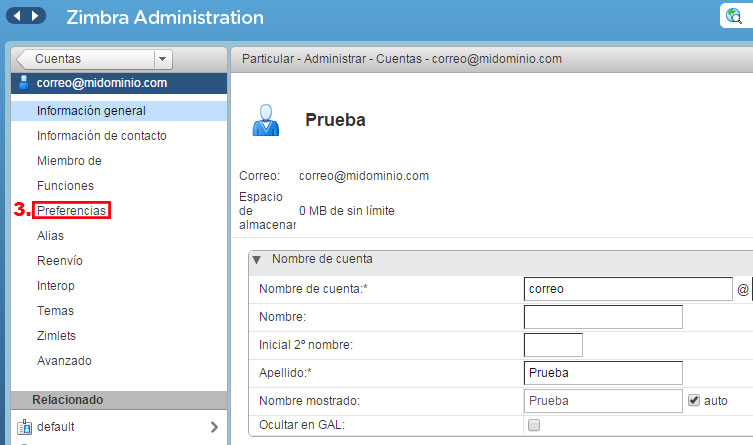Collapse the Nombre de cuenta section
The width and height of the screenshot is (753, 445).
pyautogui.click(x=256, y=260)
